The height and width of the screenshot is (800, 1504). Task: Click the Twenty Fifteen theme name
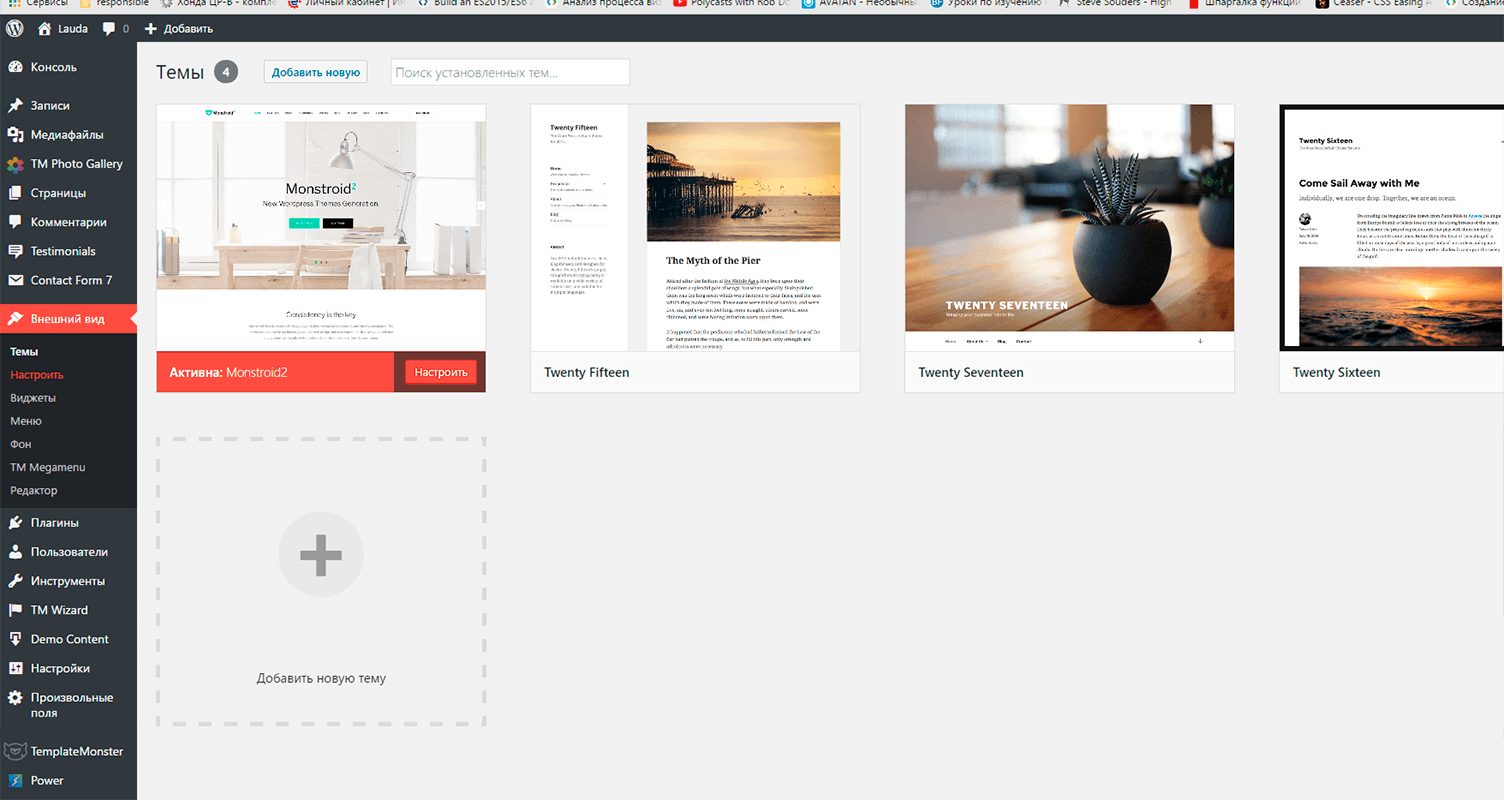587,372
